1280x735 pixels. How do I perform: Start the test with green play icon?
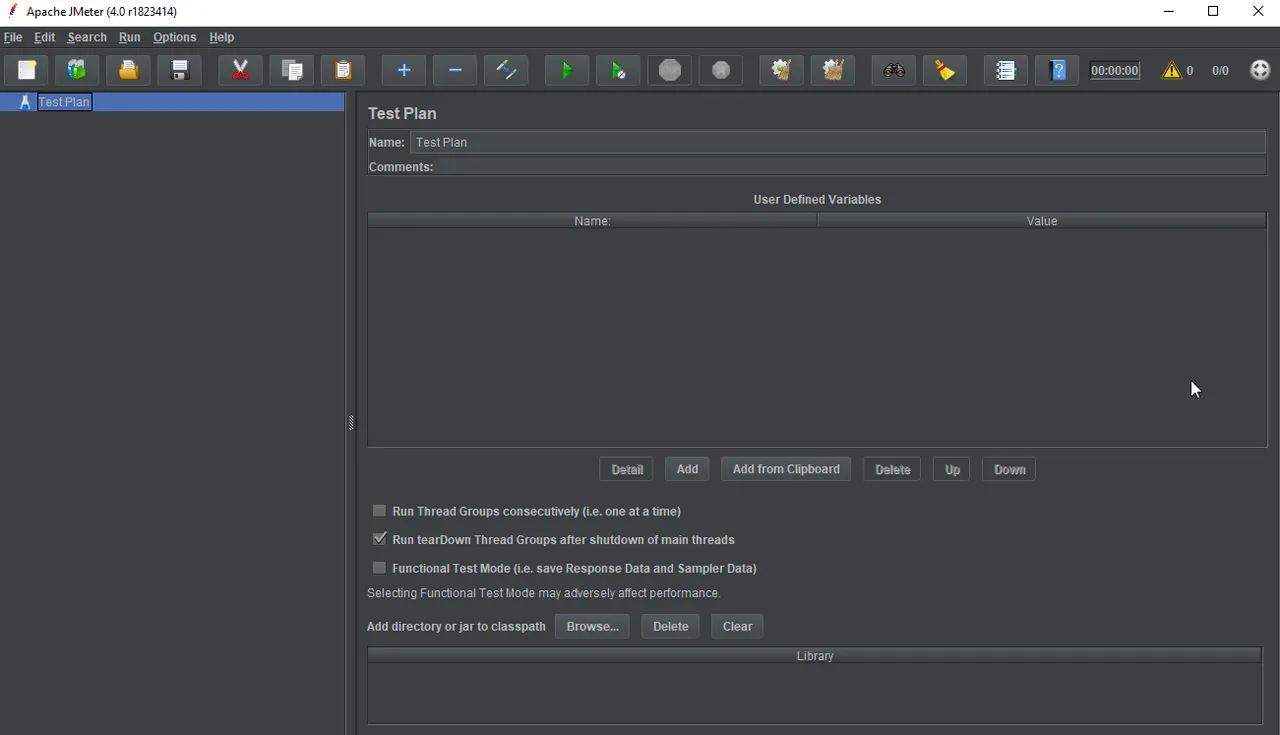tap(567, 70)
